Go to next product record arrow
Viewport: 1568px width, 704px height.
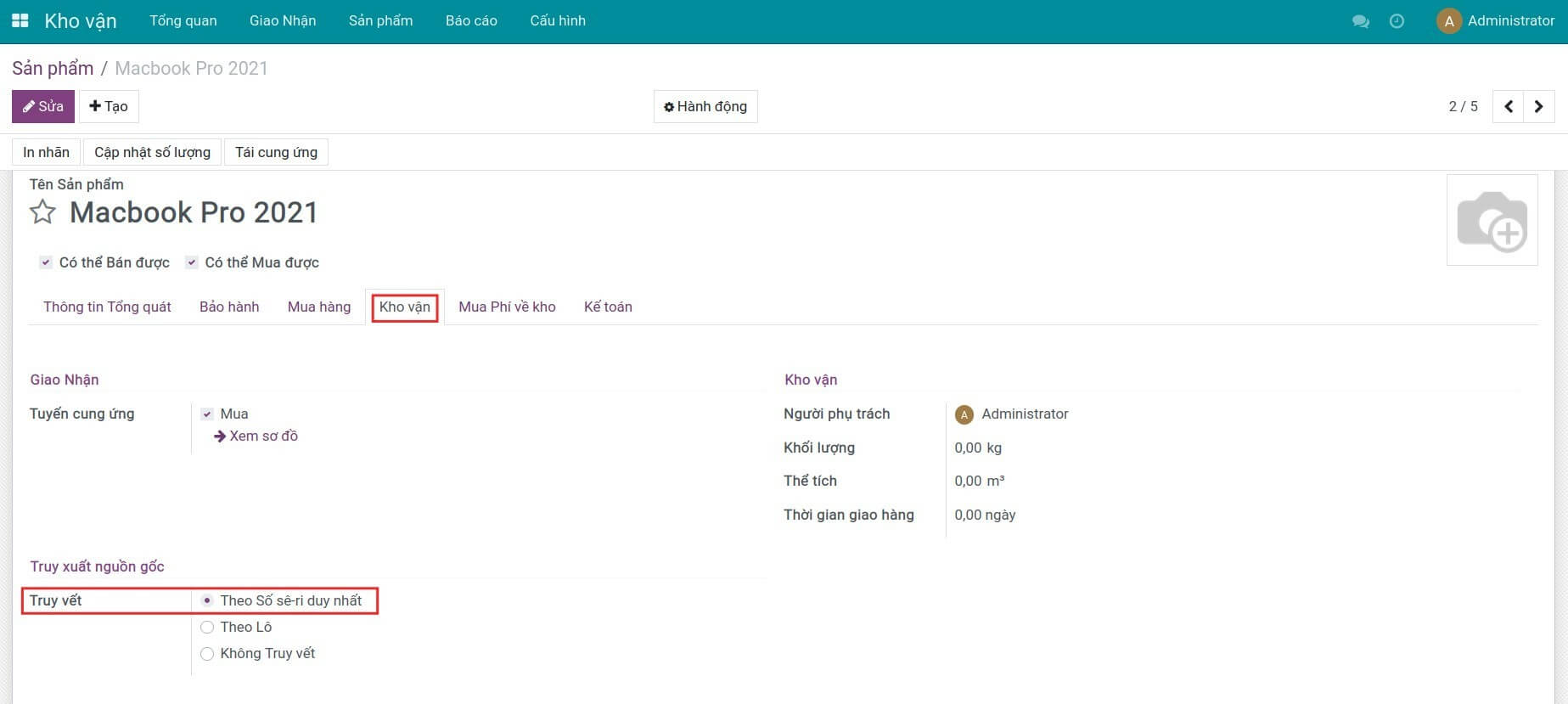[1538, 107]
